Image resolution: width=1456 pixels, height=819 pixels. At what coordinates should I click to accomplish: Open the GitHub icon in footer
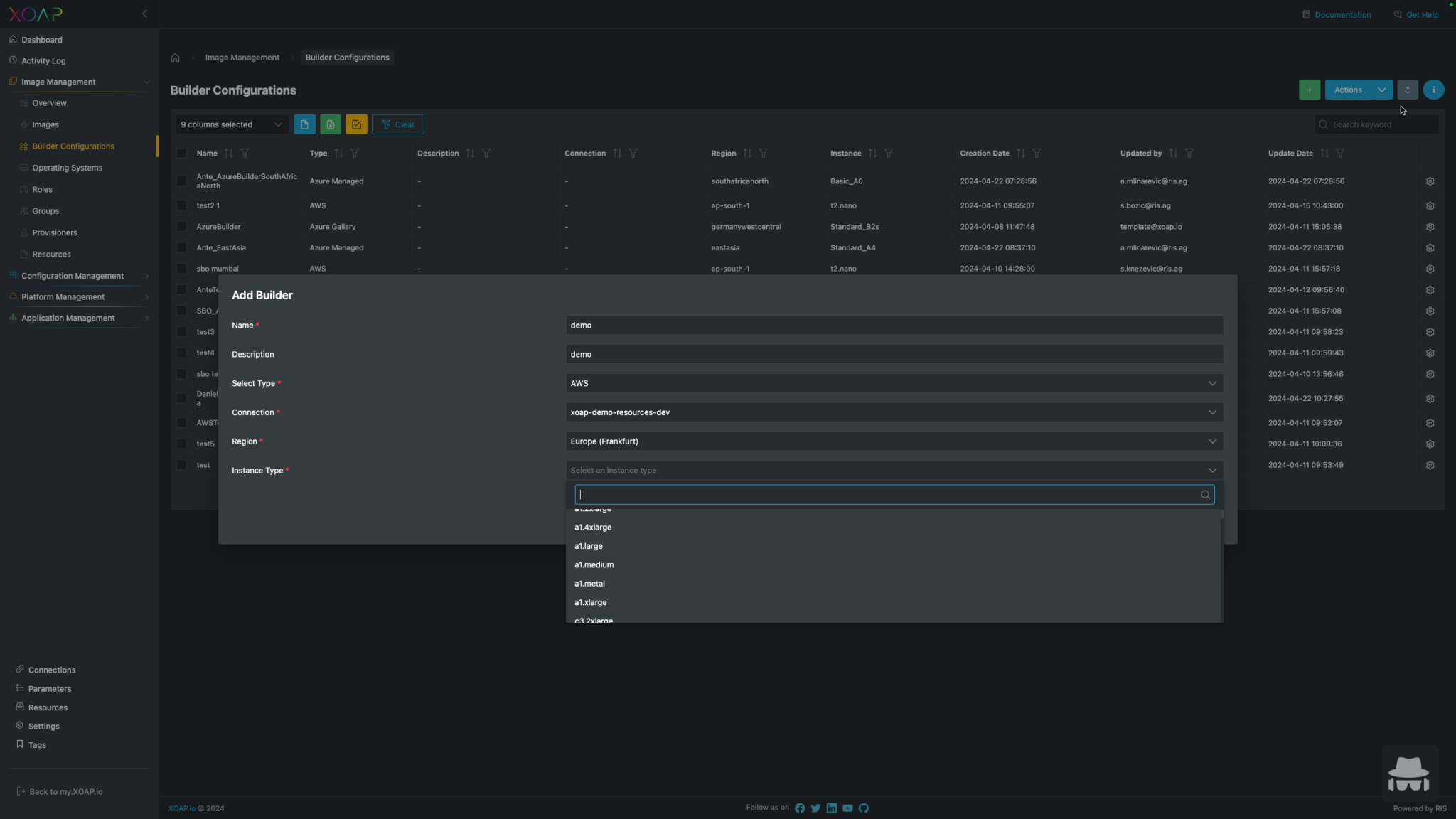863,808
